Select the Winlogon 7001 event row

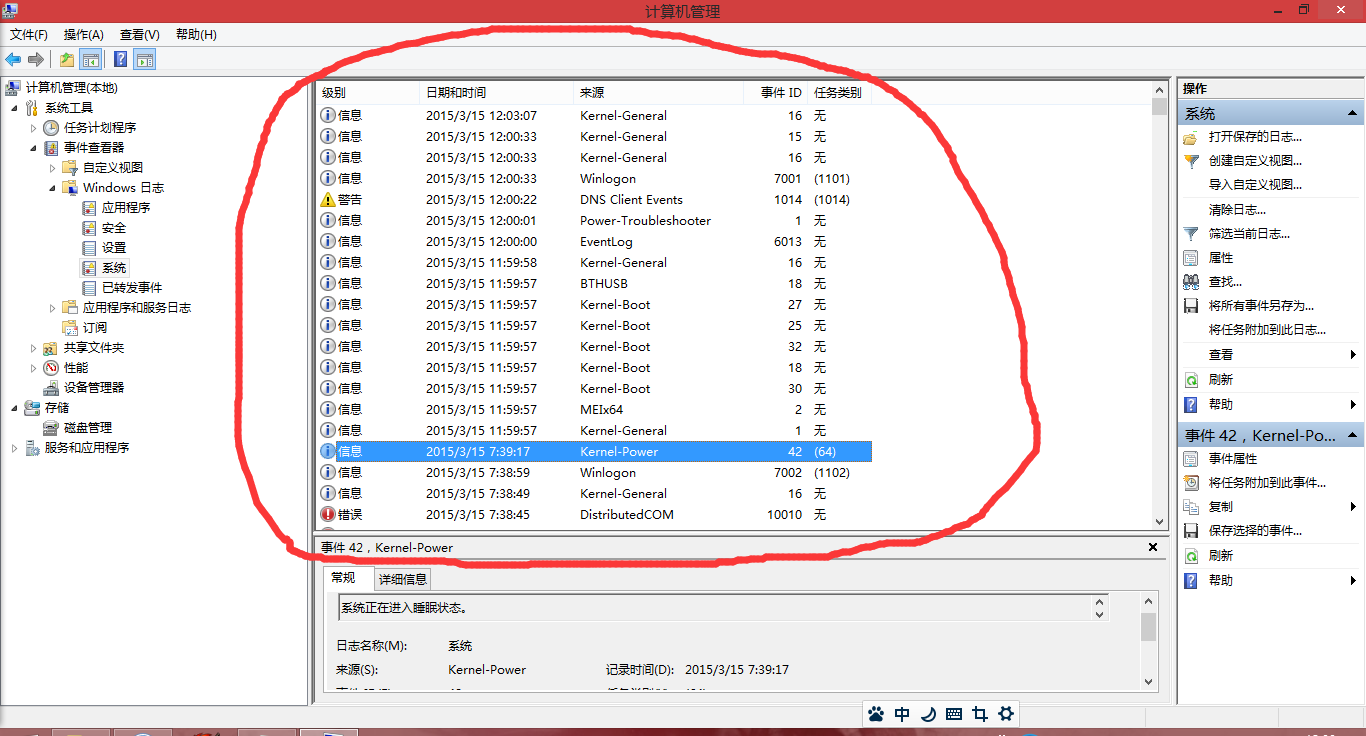pyautogui.click(x=594, y=178)
